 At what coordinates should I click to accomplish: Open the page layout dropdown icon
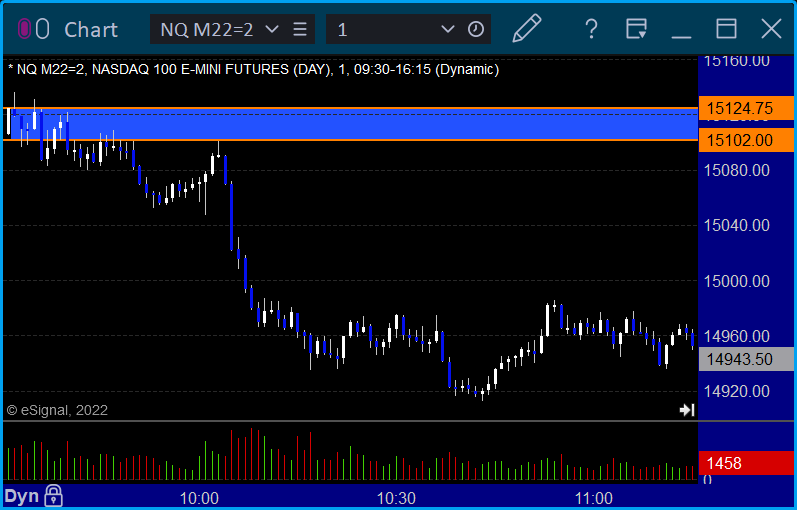[636, 29]
